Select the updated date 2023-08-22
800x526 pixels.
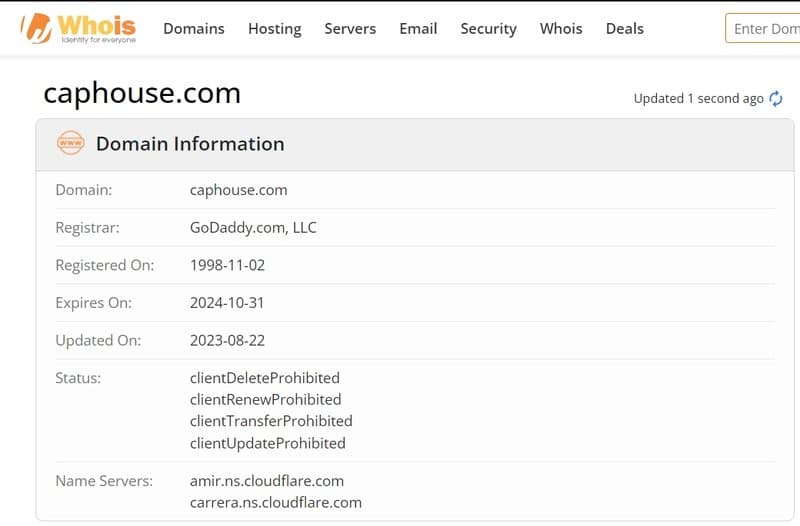[x=227, y=341]
